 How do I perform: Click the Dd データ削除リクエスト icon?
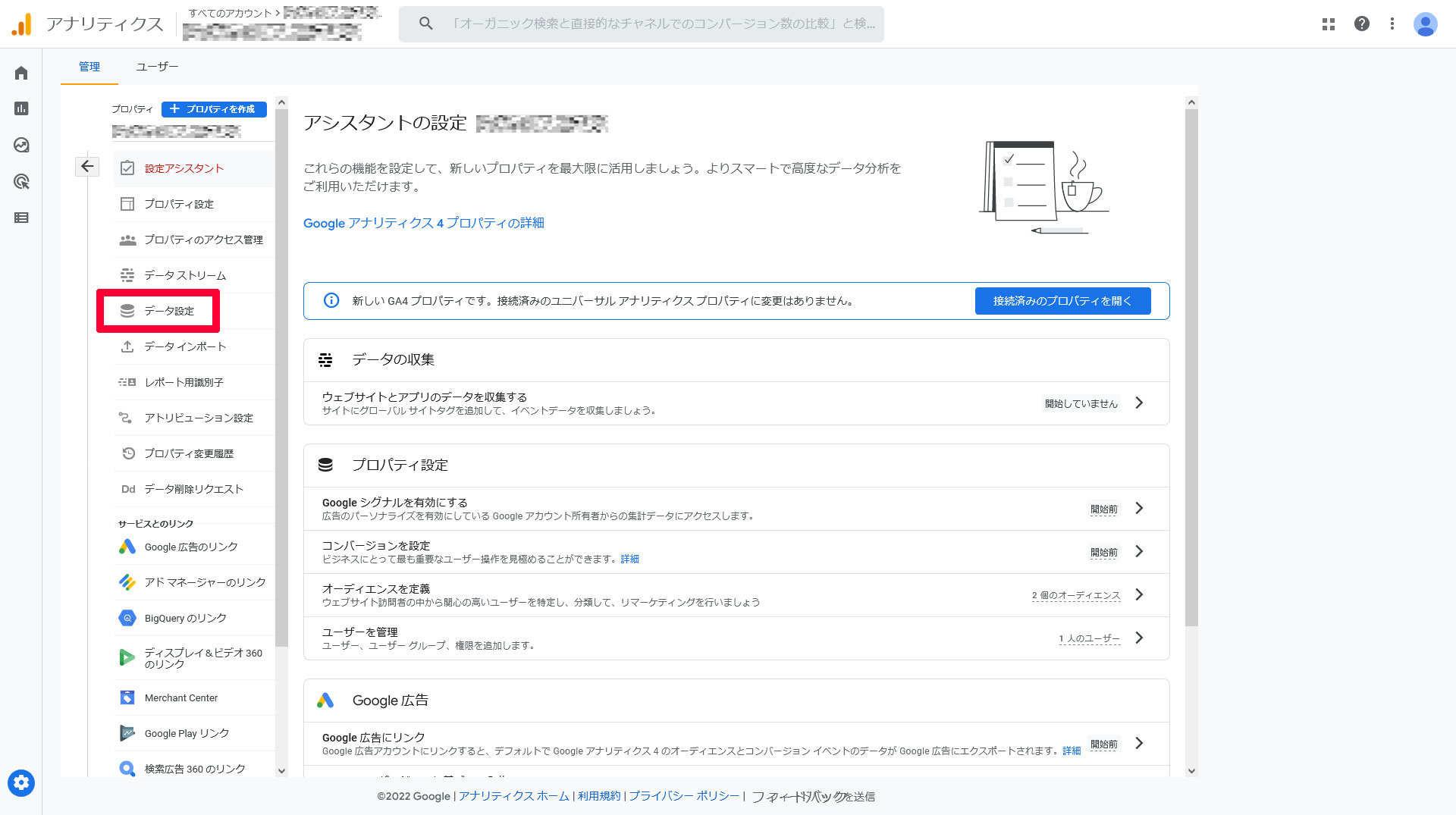[x=128, y=489]
